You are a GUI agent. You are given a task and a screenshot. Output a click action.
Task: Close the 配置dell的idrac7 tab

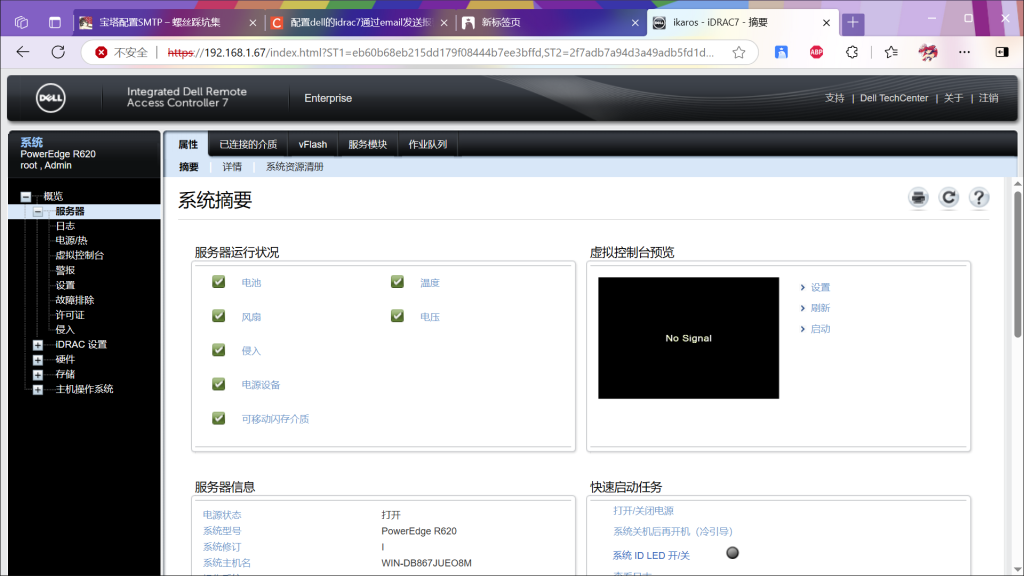coord(444,23)
